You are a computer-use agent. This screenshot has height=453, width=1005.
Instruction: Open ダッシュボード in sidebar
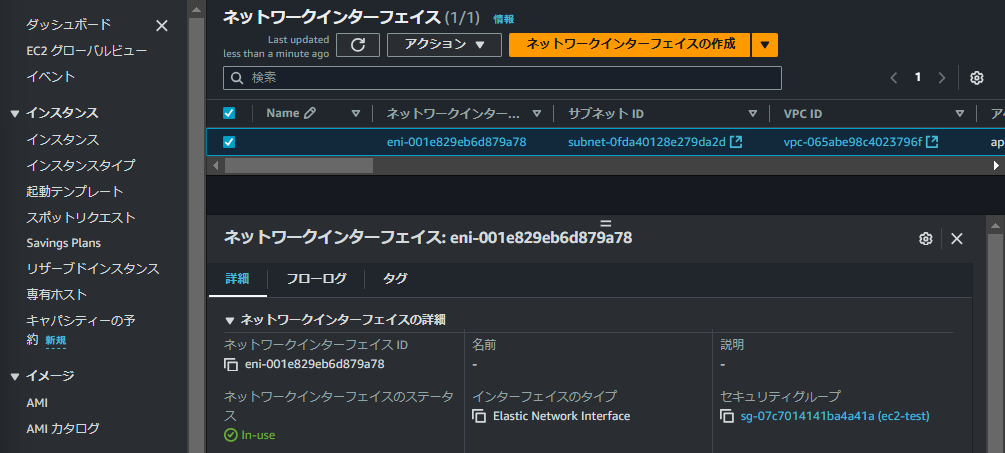tap(69, 24)
